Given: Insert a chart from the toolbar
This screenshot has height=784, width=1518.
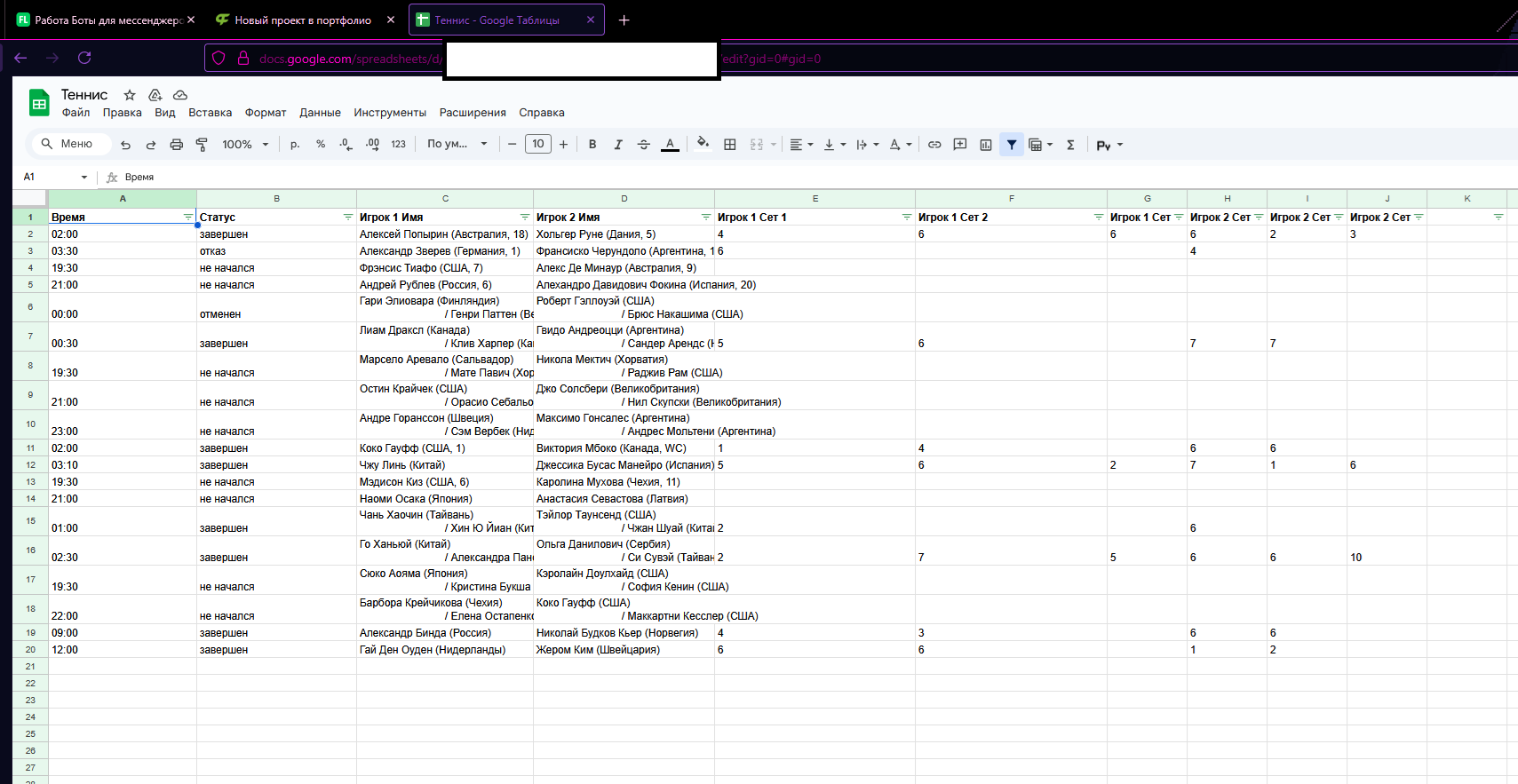Looking at the screenshot, I should click(986, 145).
